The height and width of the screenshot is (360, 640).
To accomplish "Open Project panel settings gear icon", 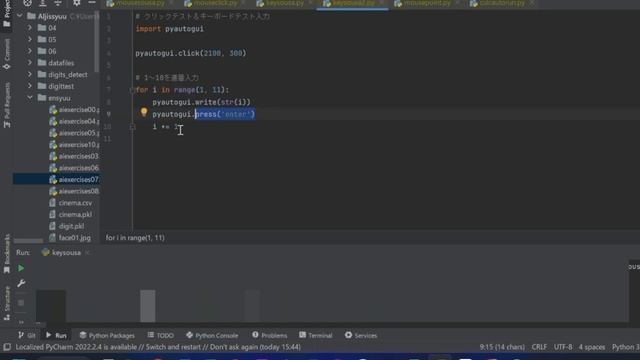I will point(76,3).
